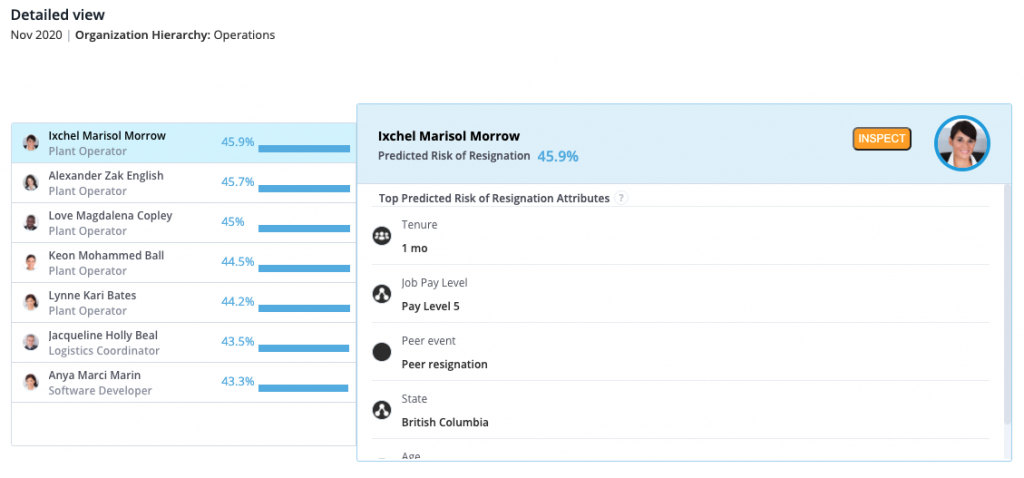Image resolution: width=1024 pixels, height=478 pixels.
Task: Click the Nov 2020 date label
Action: [36, 35]
